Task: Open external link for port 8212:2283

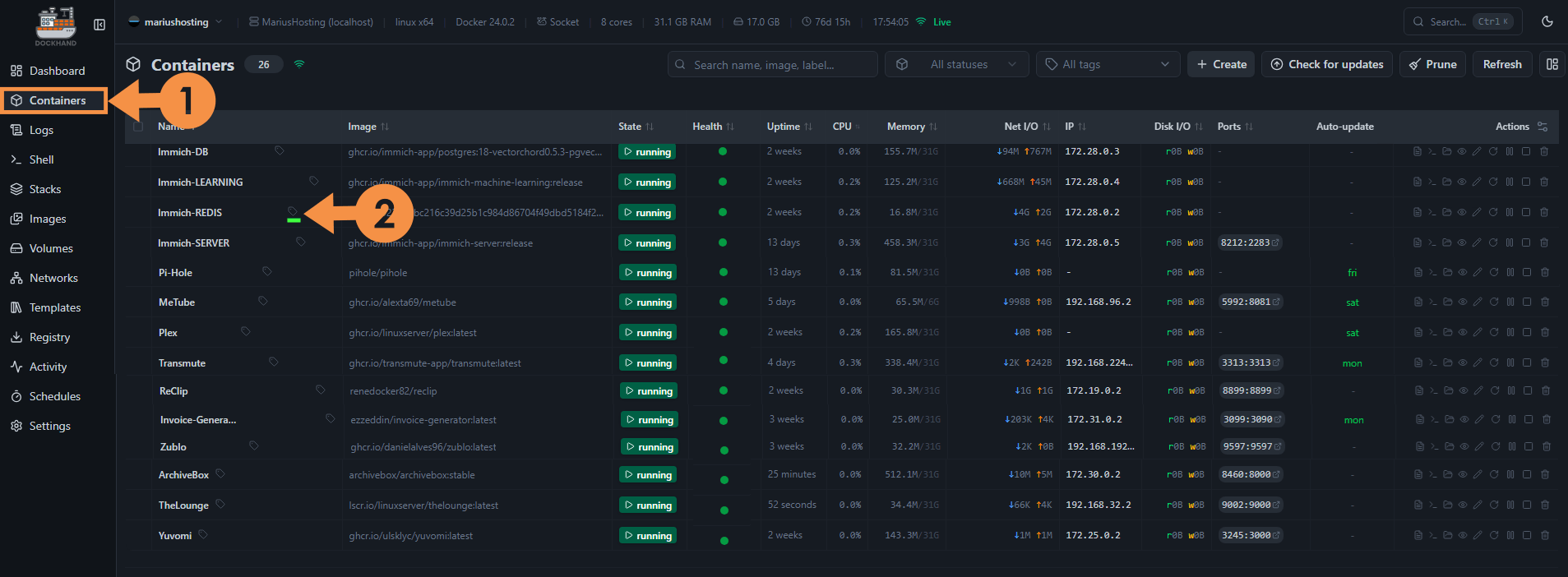Action: tap(1275, 242)
